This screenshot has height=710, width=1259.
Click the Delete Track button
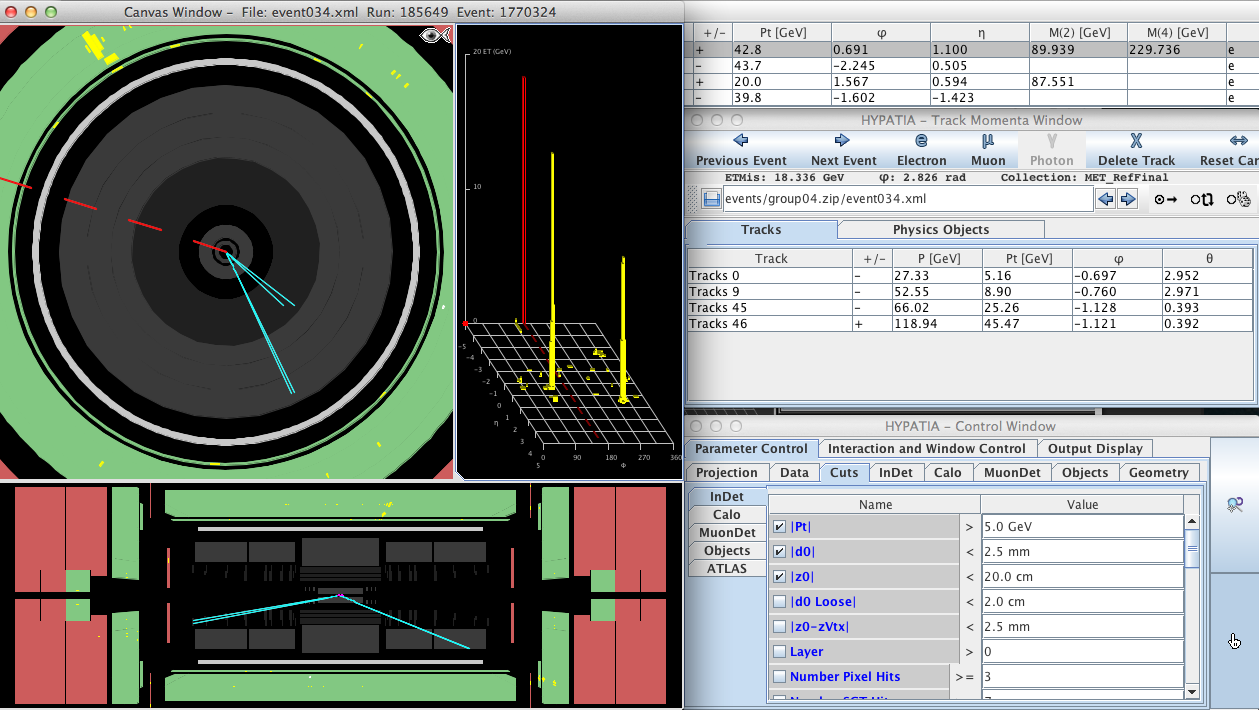coord(1136,150)
